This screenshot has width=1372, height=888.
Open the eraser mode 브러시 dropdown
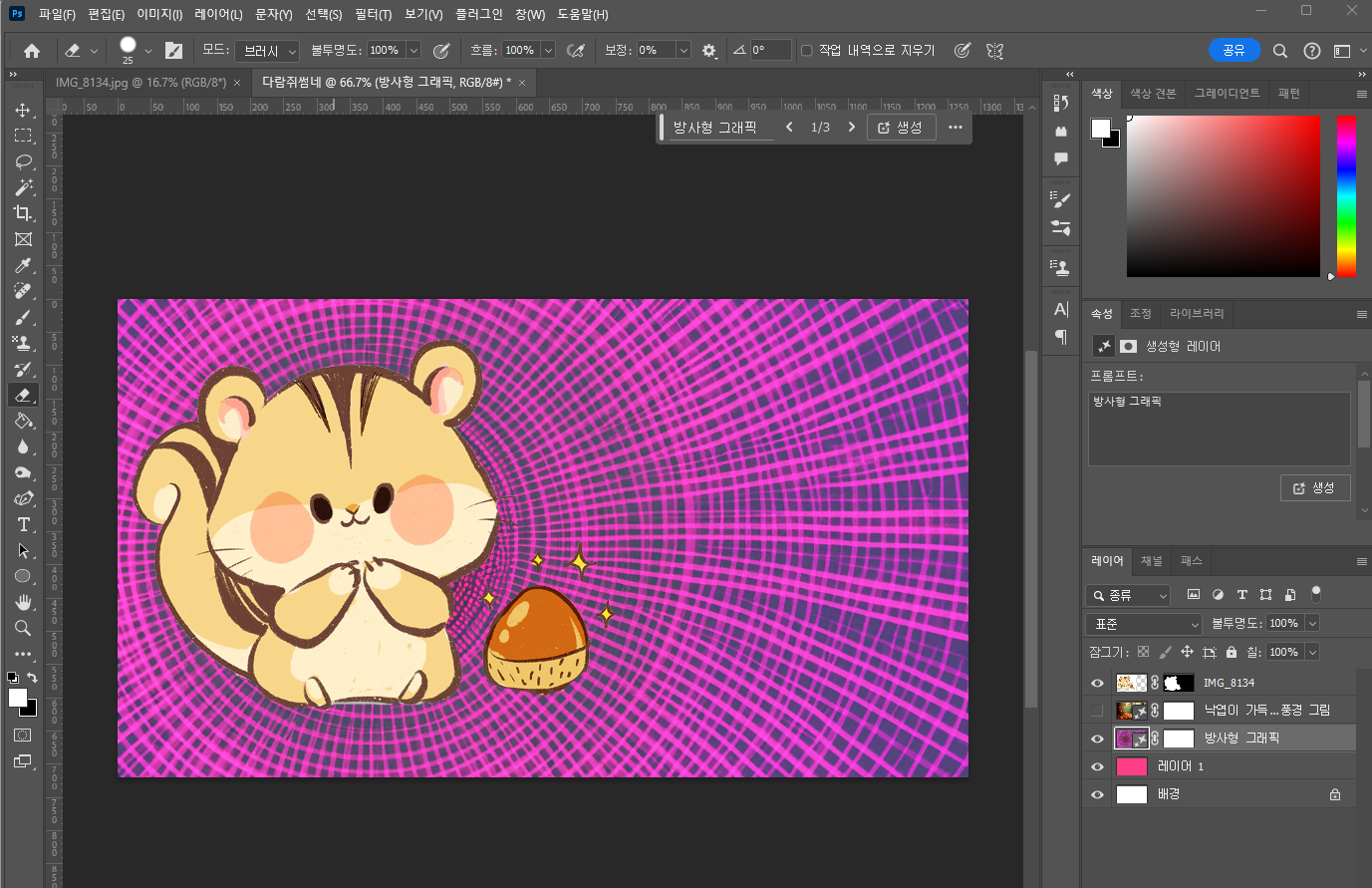tap(267, 50)
